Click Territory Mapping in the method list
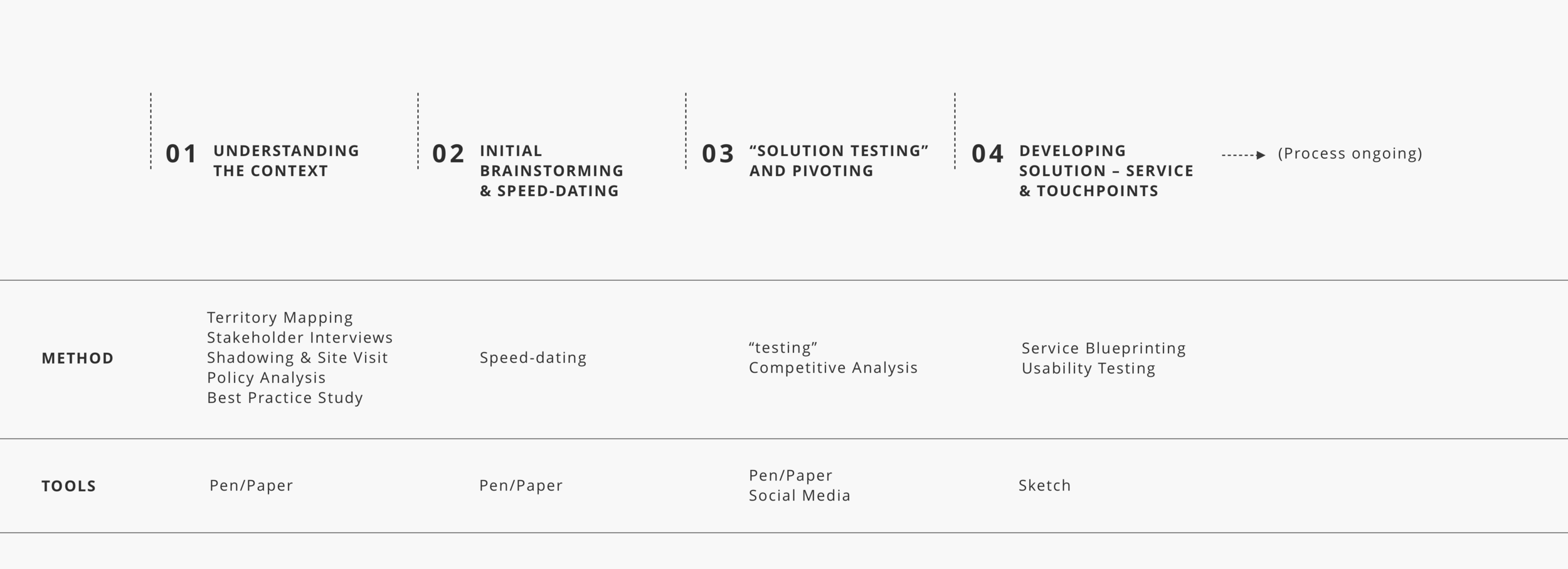 coord(280,318)
